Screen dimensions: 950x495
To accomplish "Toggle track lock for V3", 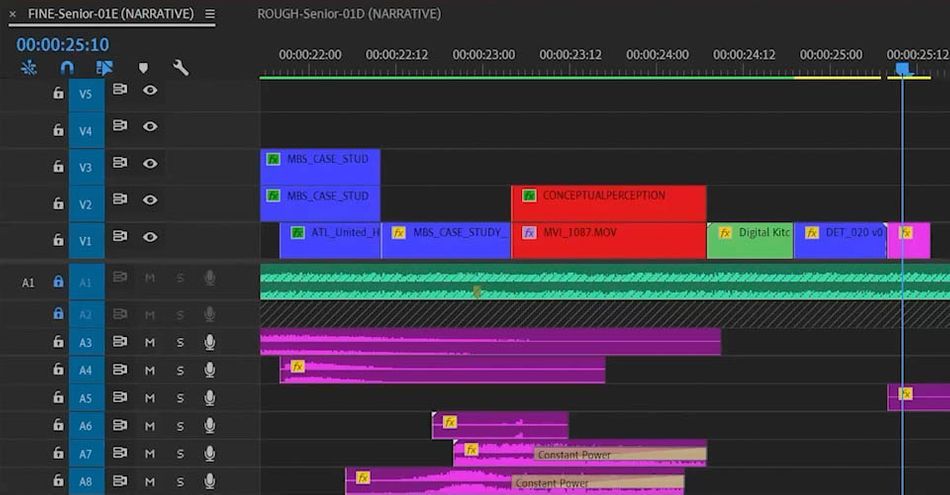I will (x=58, y=166).
